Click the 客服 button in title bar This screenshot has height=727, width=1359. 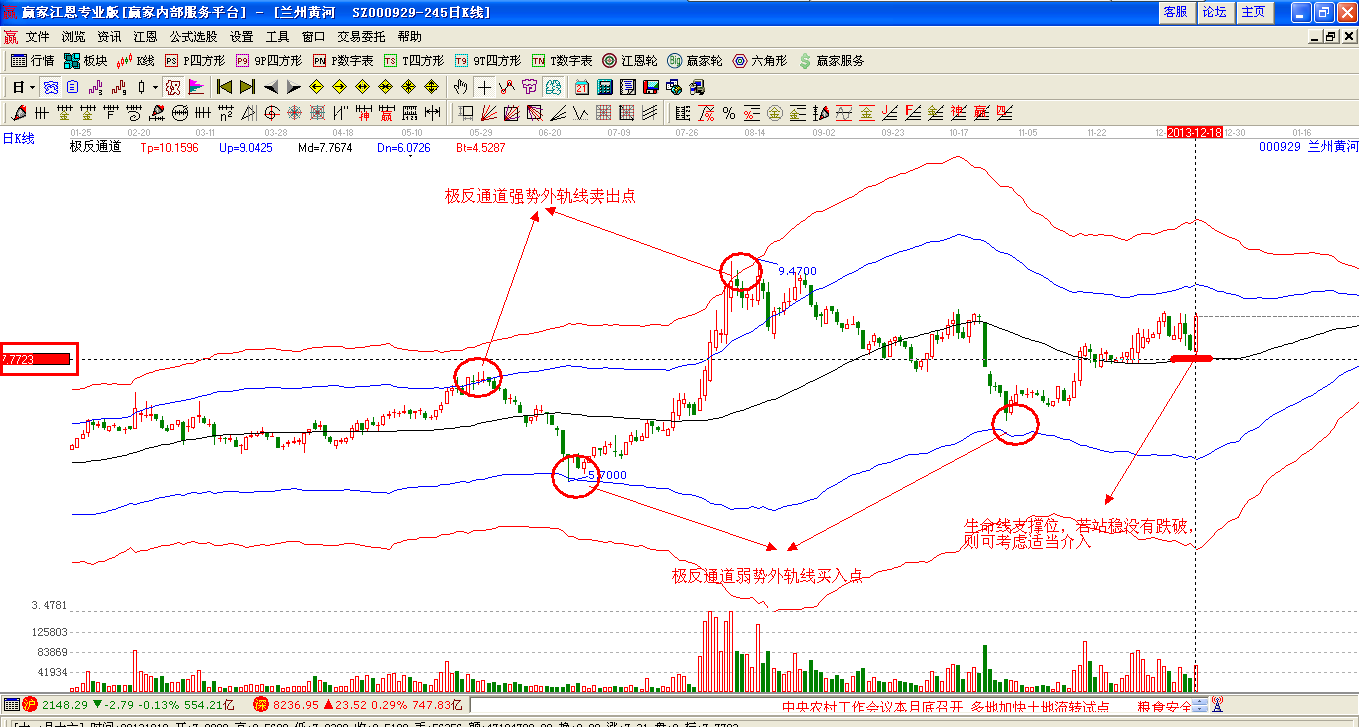1176,12
